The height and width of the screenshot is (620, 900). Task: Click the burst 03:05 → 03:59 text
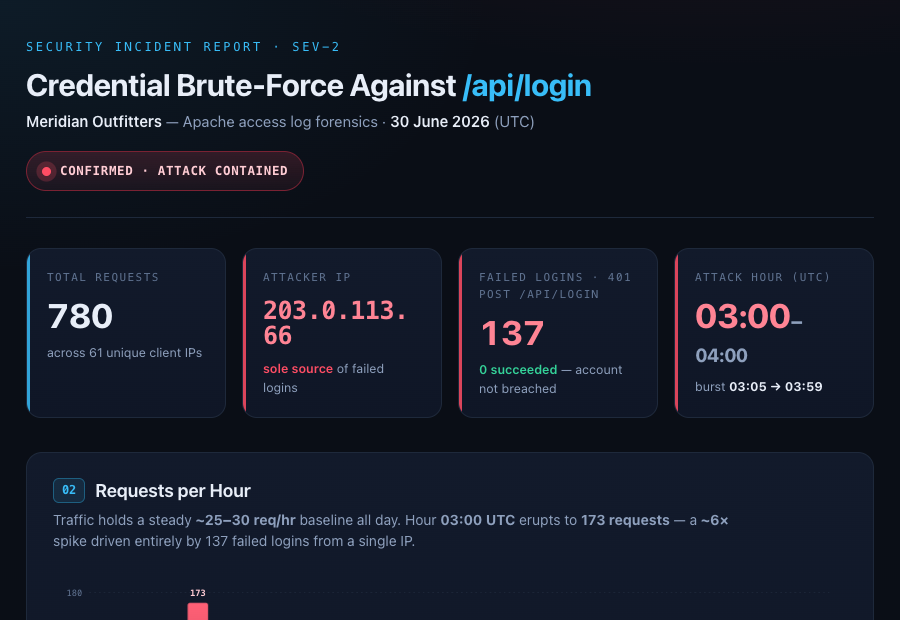click(759, 386)
